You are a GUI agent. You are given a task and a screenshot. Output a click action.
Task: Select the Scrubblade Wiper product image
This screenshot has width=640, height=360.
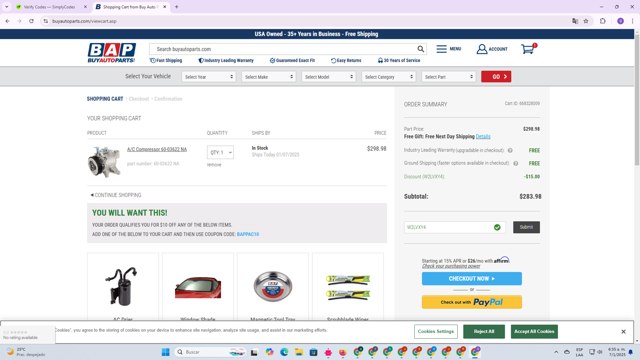tap(348, 287)
